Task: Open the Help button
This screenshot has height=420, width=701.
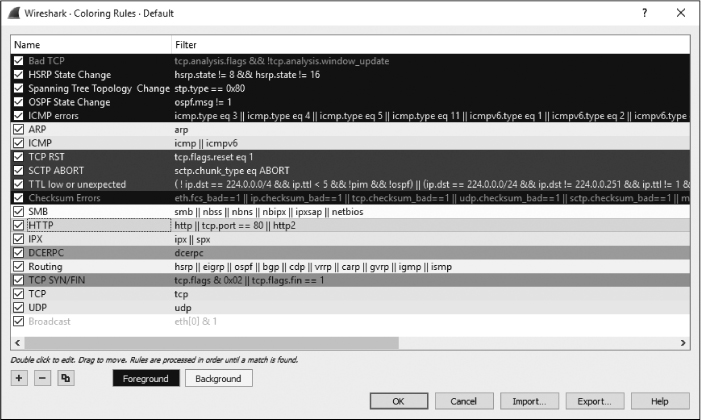Action: click(x=660, y=401)
